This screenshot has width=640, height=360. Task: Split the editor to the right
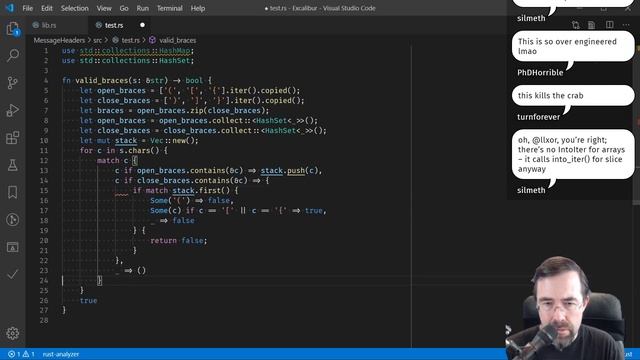(609, 25)
